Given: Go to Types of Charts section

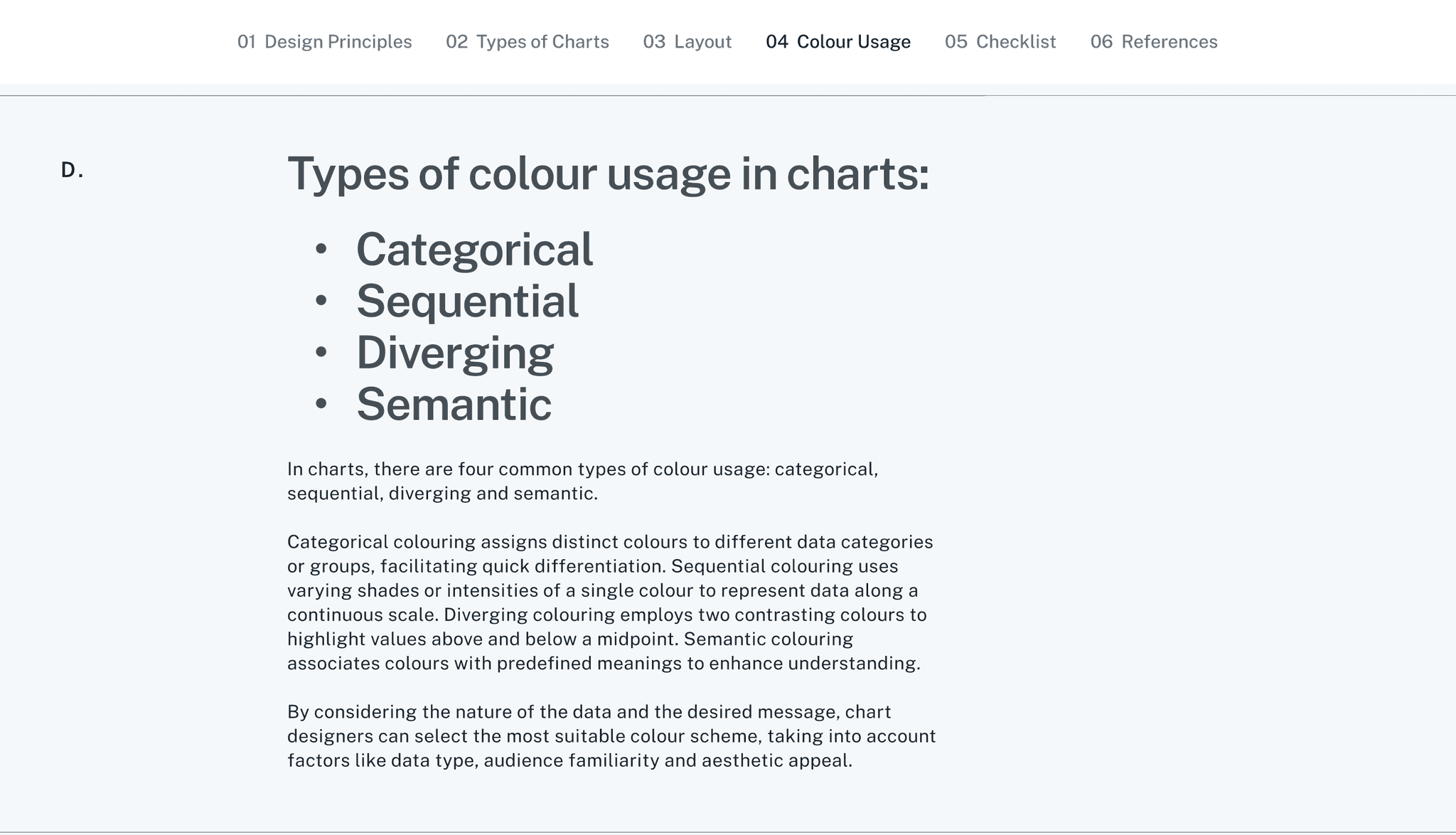Looking at the screenshot, I should click(x=527, y=42).
